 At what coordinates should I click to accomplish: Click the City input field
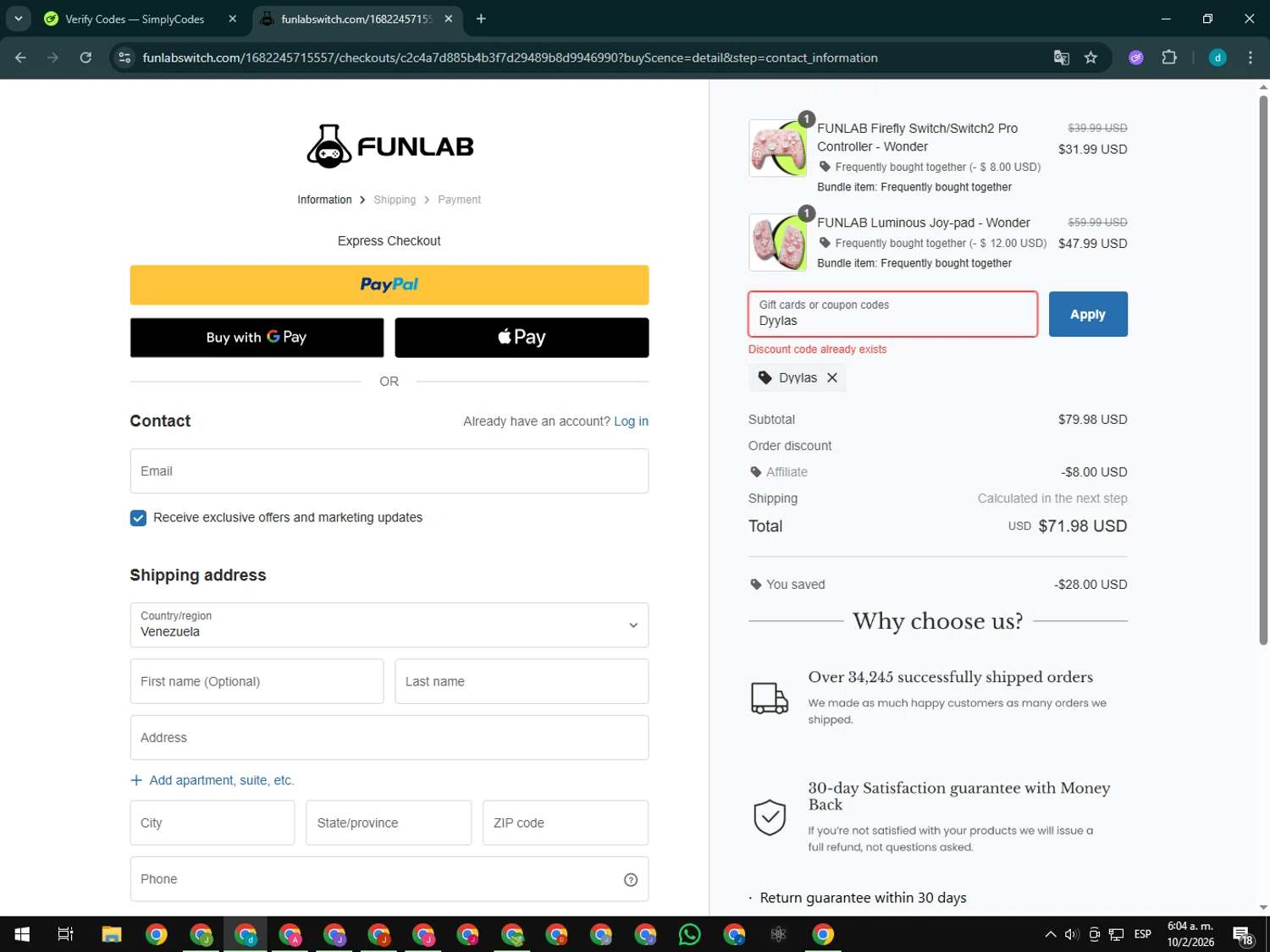click(x=213, y=823)
